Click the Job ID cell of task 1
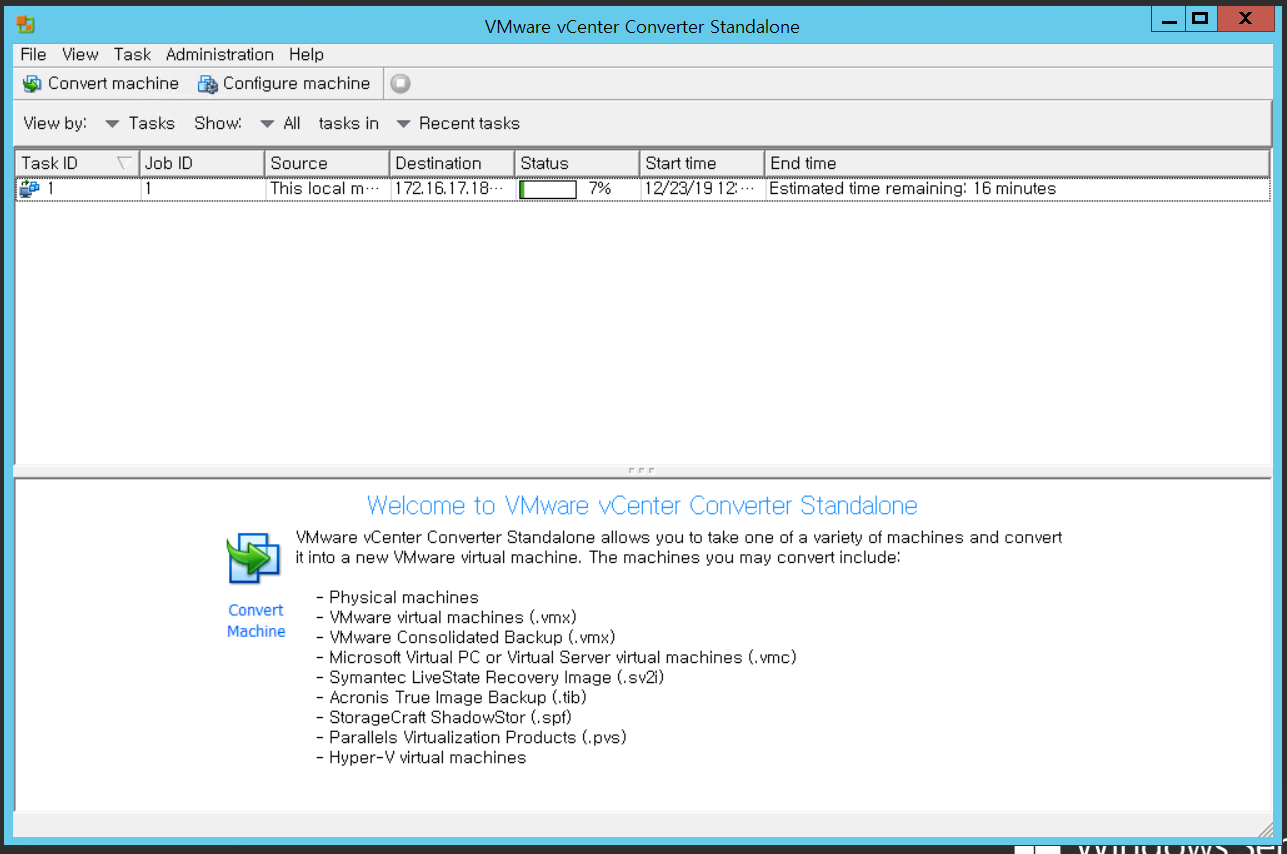Screen dimensions: 1287x854 point(203,189)
